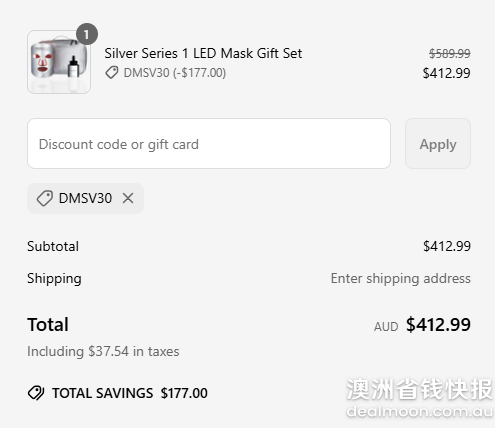
Task: Click the discounted $412.99 item price
Action: [447, 73]
